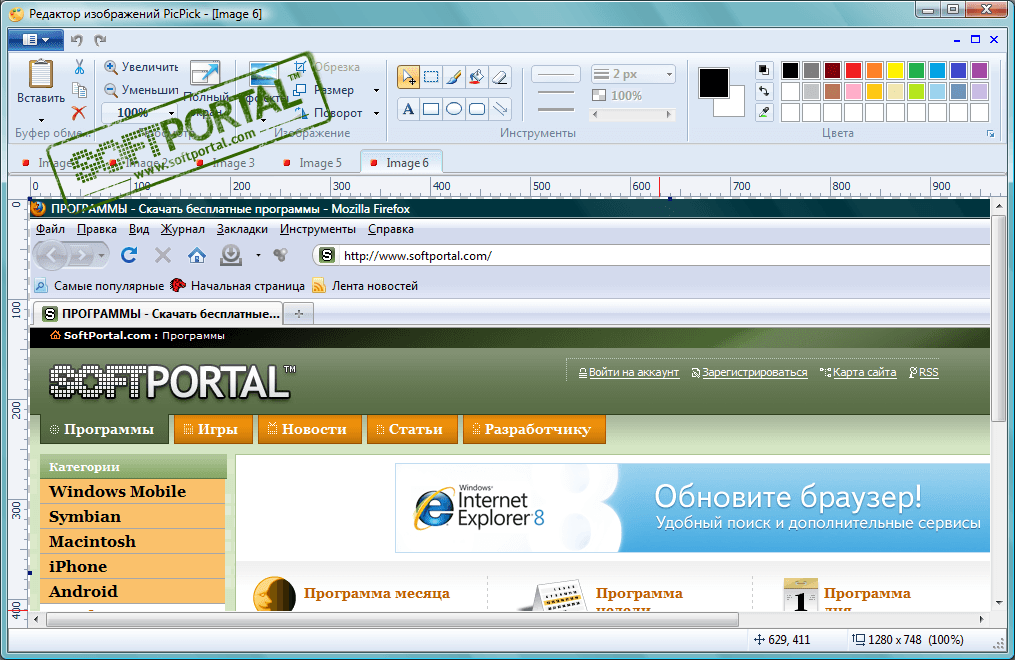Select the Ellipse shape tool

point(454,109)
